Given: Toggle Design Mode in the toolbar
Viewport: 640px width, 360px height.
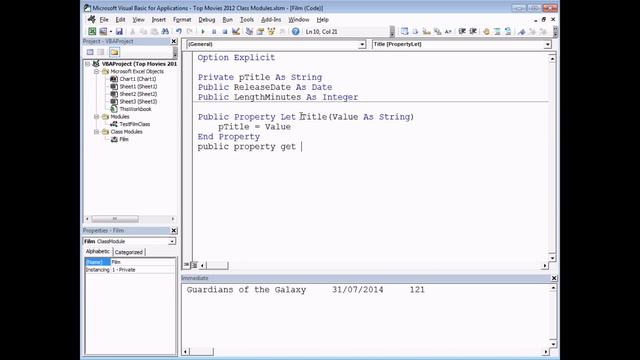Looking at the screenshot, I should coord(236,31).
